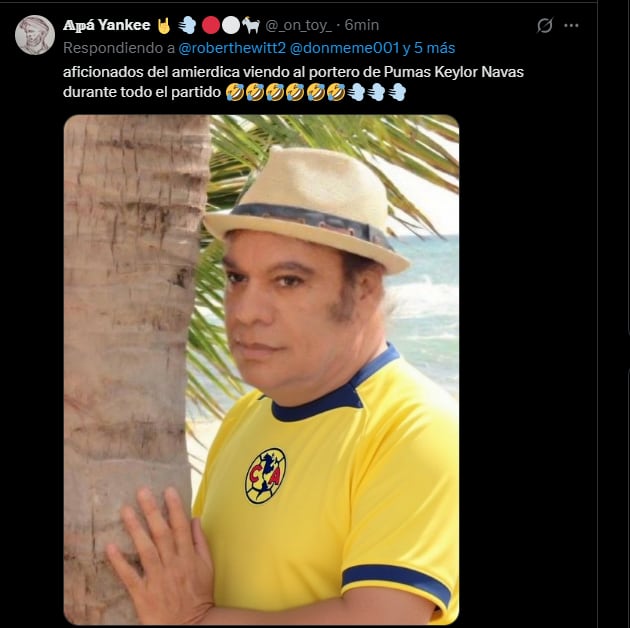
Task: Click the dash cloud emoji in the display name
Action: click(186, 25)
